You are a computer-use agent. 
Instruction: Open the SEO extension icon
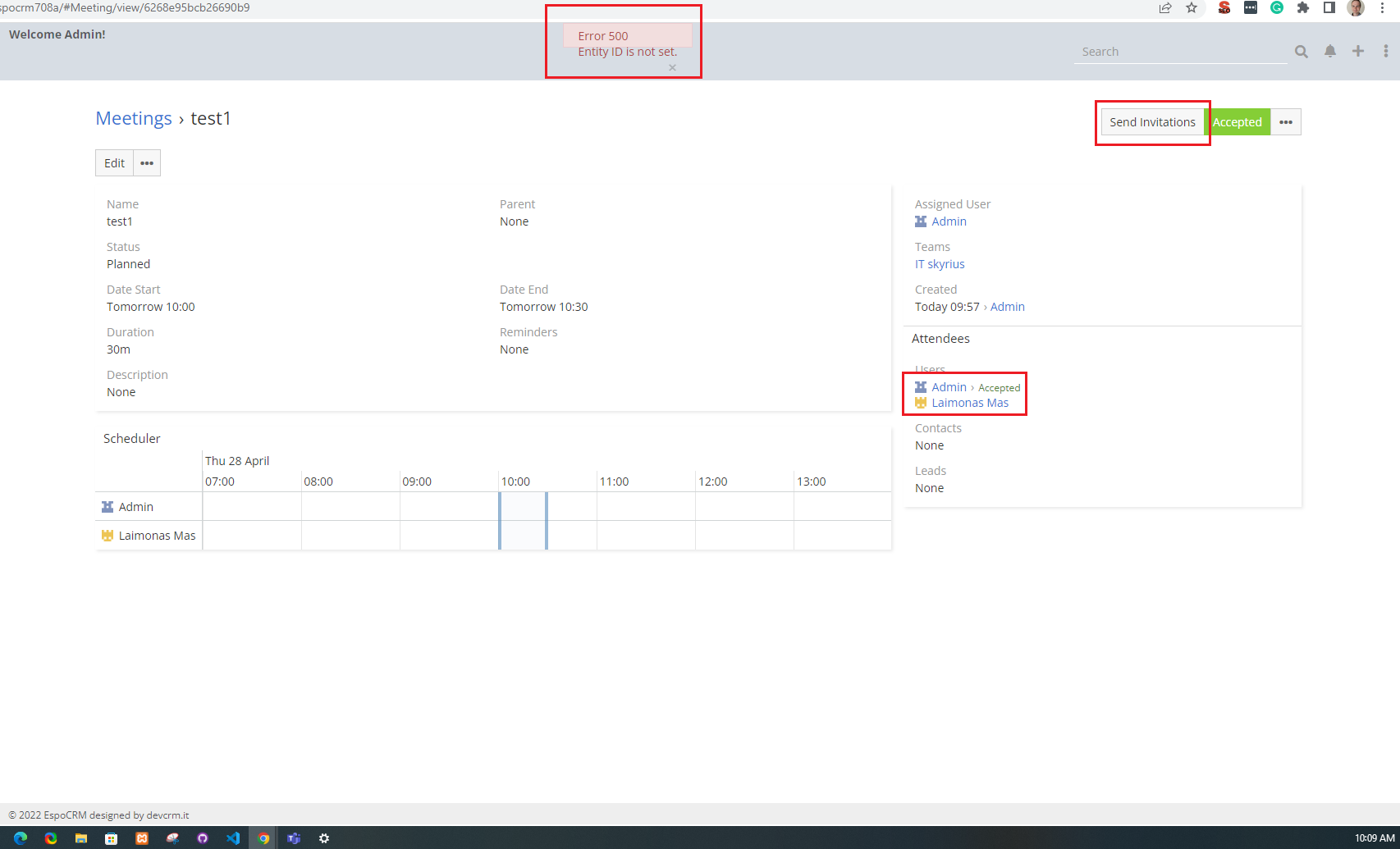click(1224, 7)
